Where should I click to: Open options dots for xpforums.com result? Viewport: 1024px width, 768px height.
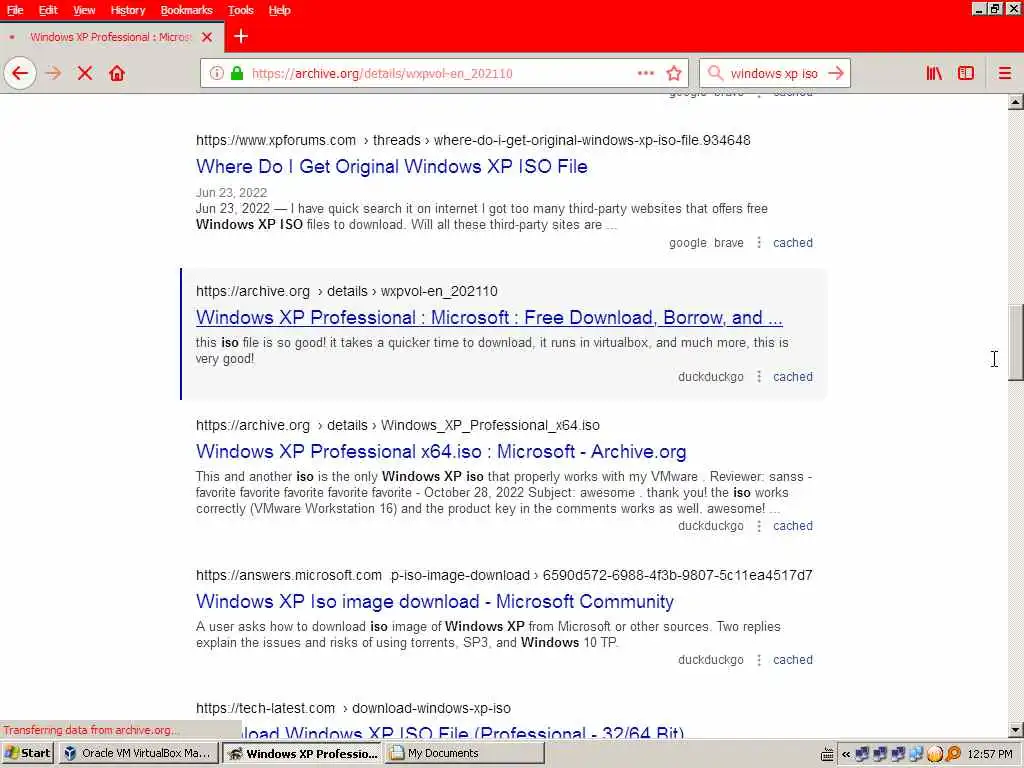759,242
